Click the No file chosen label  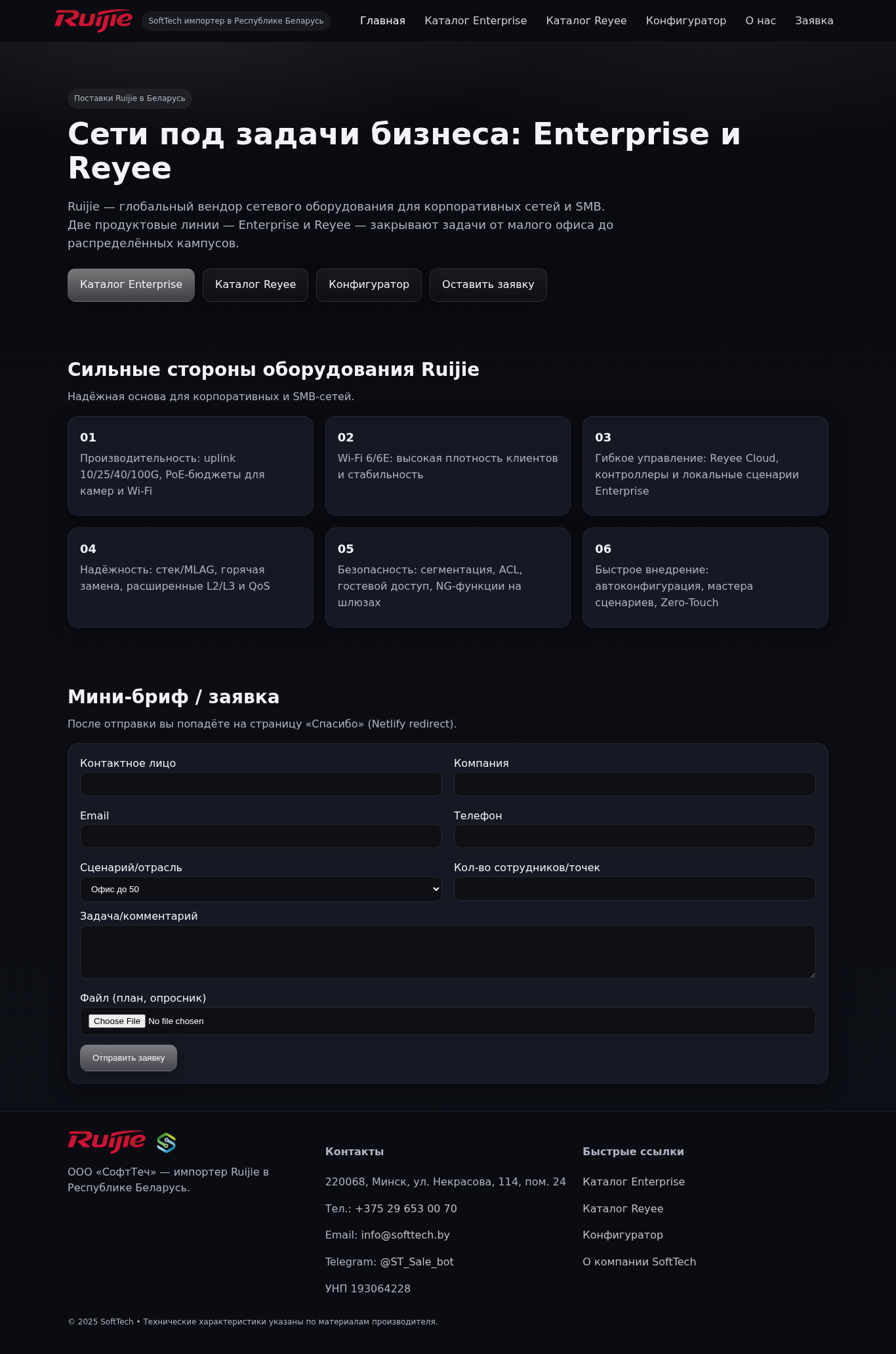pyautogui.click(x=176, y=1021)
